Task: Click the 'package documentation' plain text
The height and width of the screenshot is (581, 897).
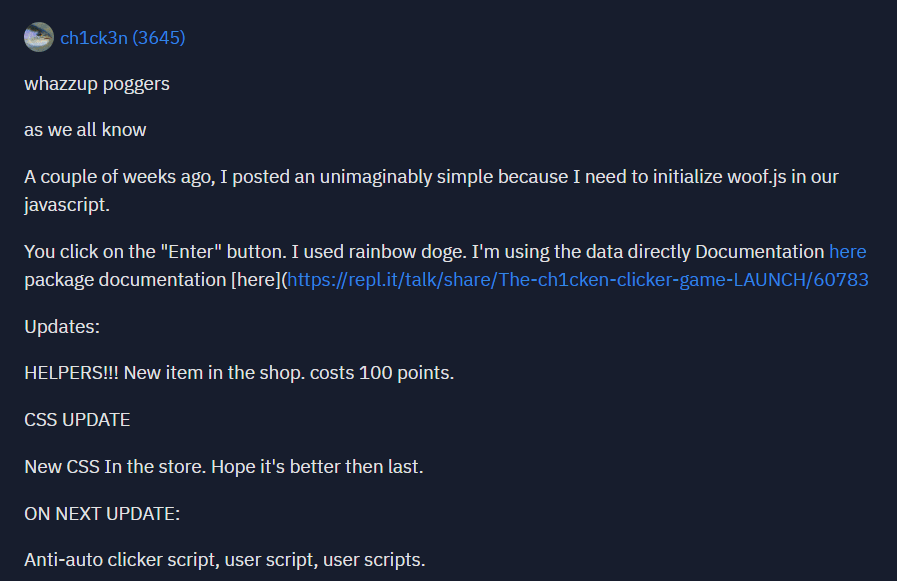Action: point(125,280)
